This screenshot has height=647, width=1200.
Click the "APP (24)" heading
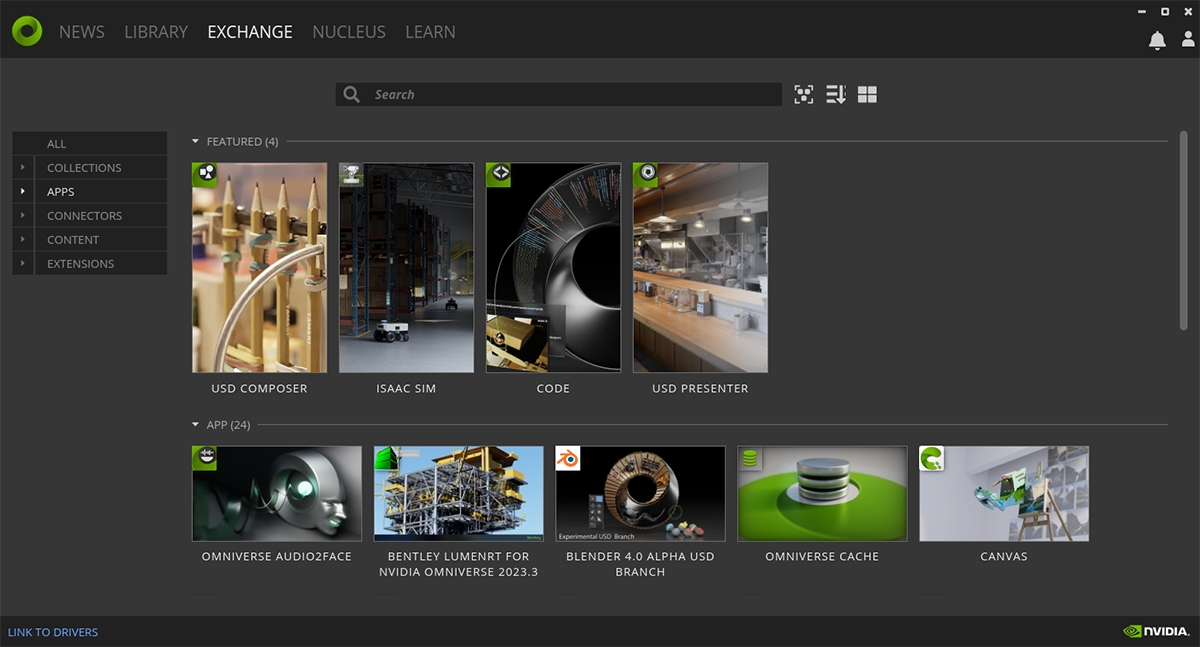coord(229,425)
